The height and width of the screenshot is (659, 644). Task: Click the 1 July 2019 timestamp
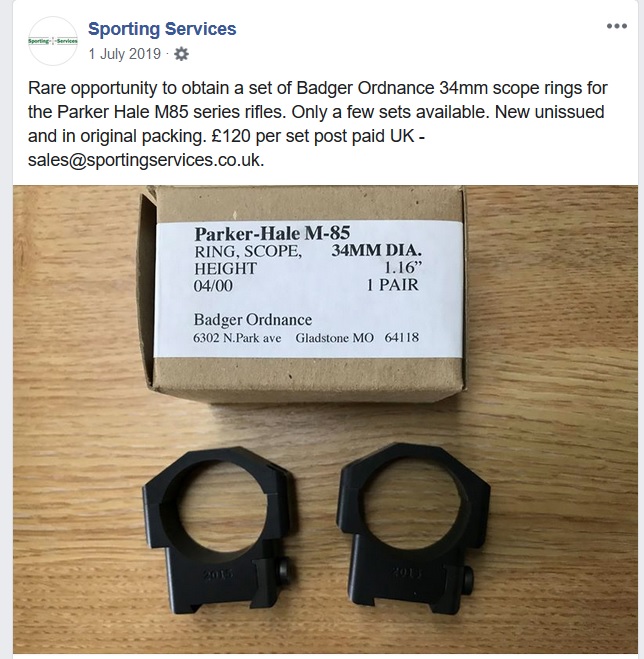pyautogui.click(x=124, y=54)
